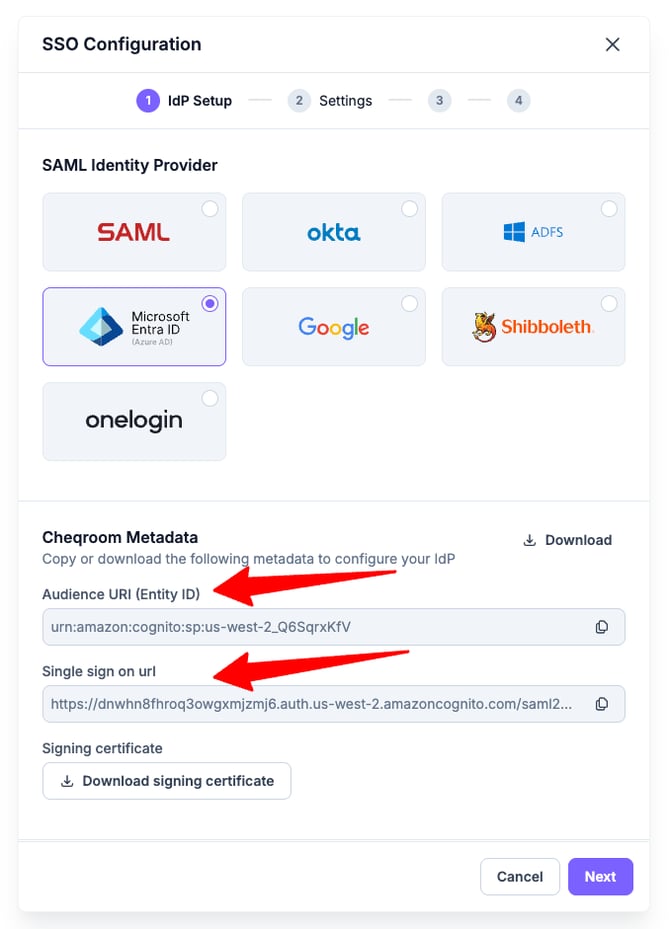Click the OneLogin logo card

pos(134,421)
